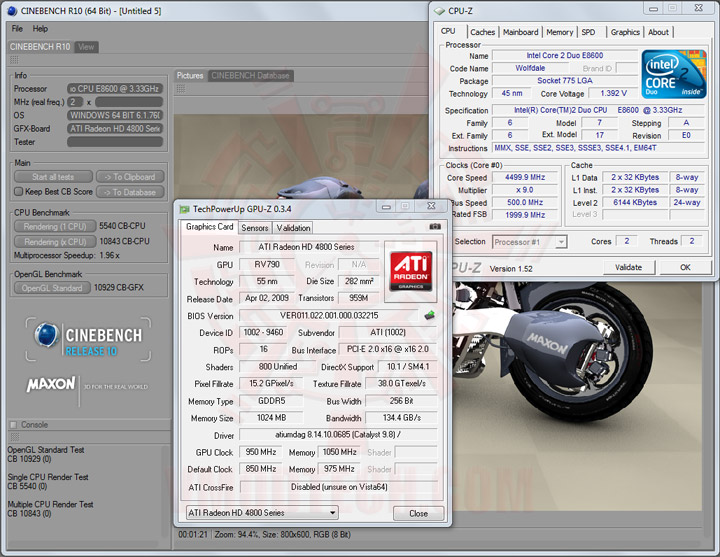Click the Start all tests button
The height and width of the screenshot is (557, 720).
pyautogui.click(x=53, y=177)
